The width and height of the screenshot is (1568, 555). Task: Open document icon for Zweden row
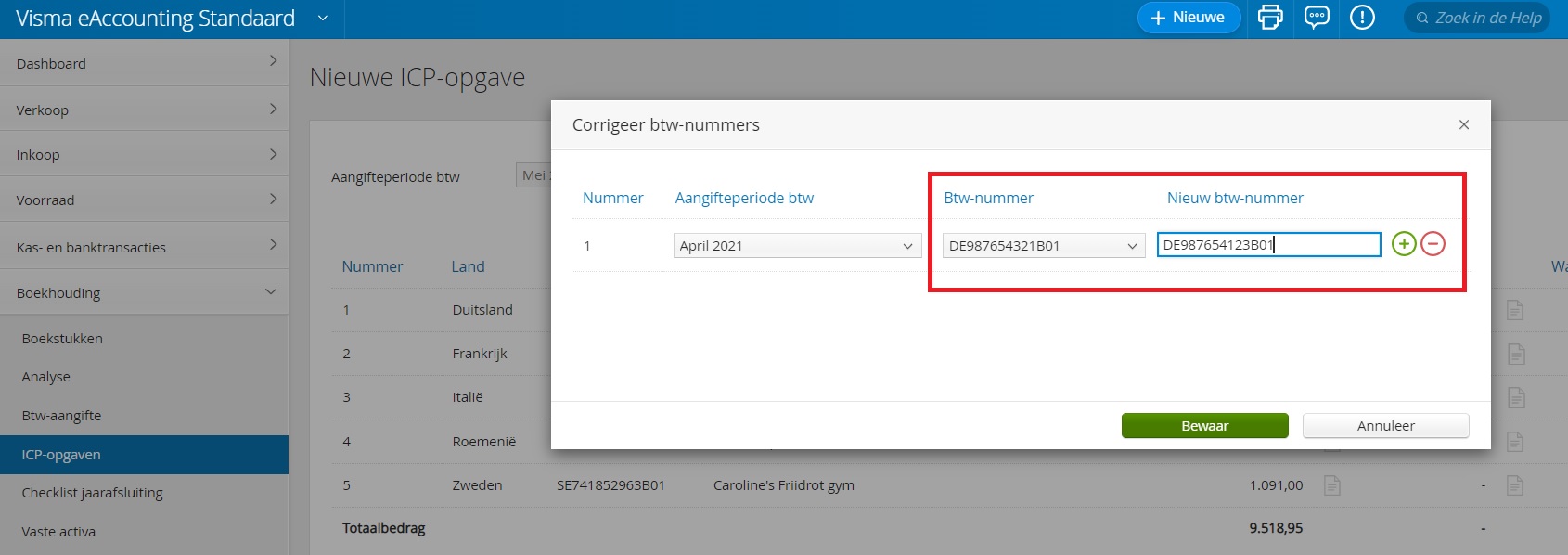click(x=1332, y=485)
